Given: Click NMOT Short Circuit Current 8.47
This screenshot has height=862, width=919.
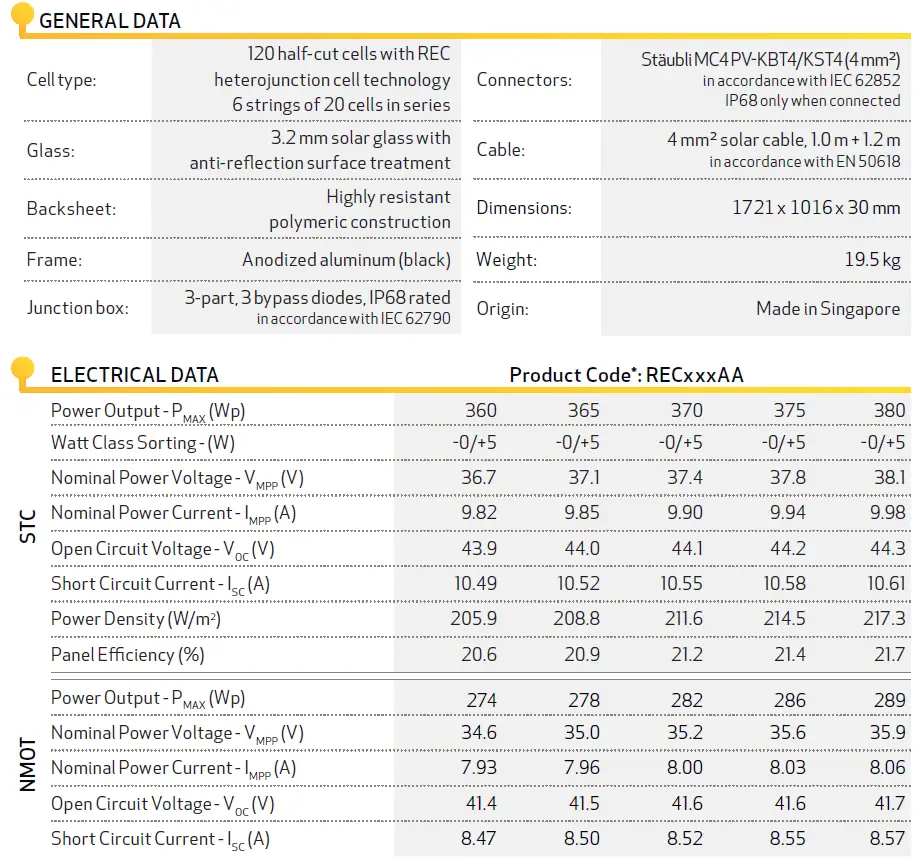Looking at the screenshot, I should pyautogui.click(x=478, y=839).
